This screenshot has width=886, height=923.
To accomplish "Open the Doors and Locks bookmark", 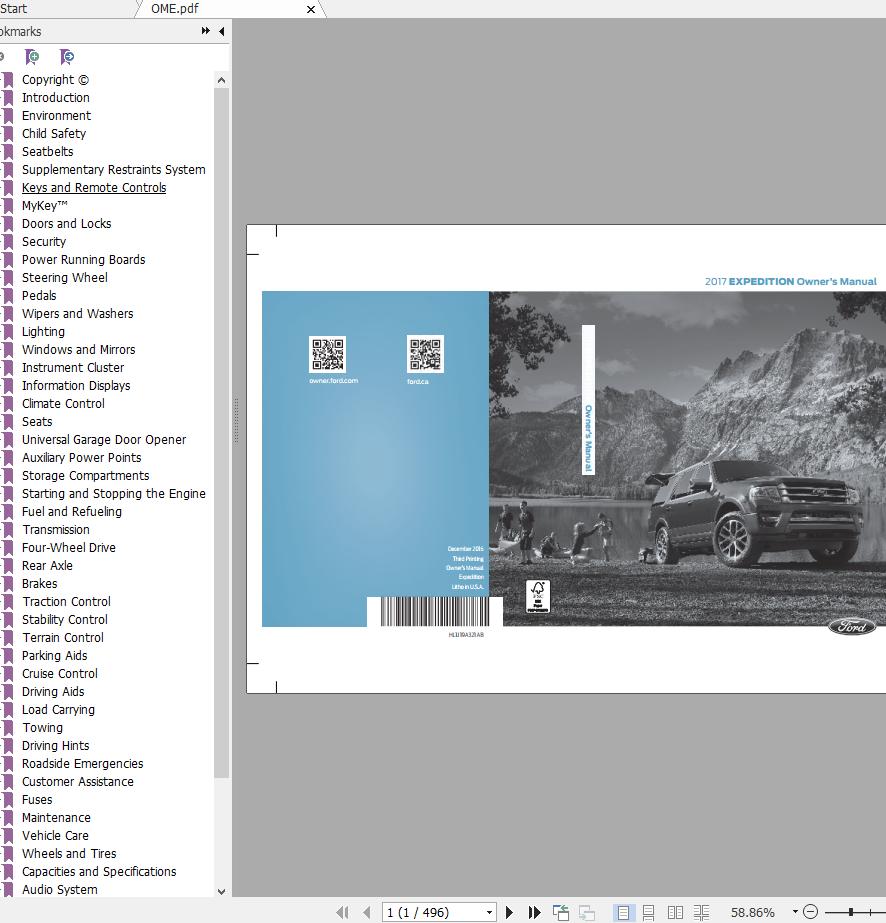I will pos(67,224).
